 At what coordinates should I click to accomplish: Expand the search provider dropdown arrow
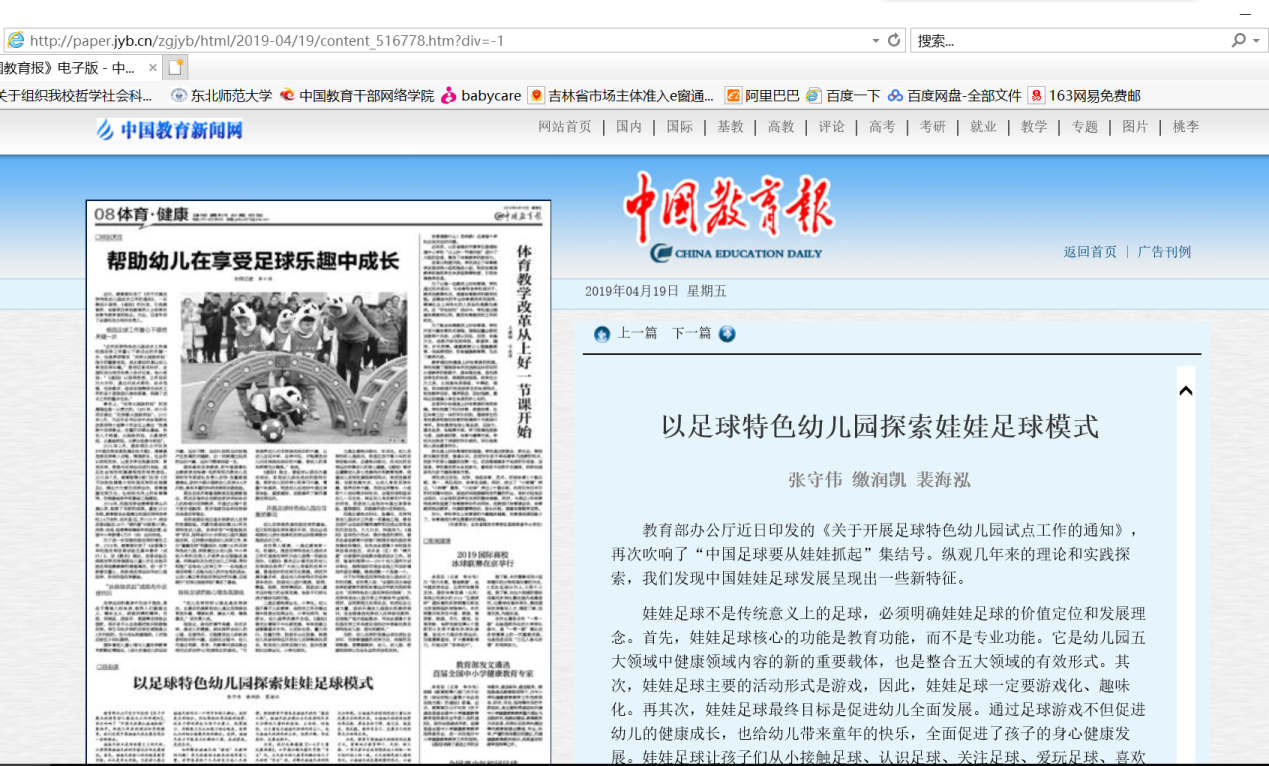1256,41
